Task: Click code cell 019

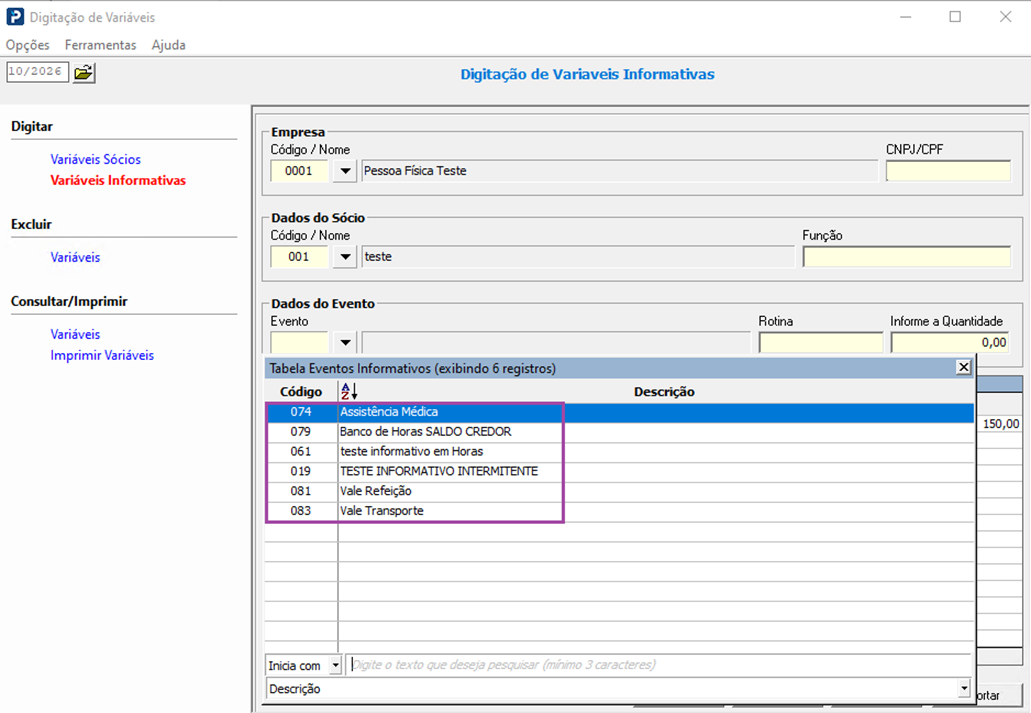Action: [x=301, y=471]
